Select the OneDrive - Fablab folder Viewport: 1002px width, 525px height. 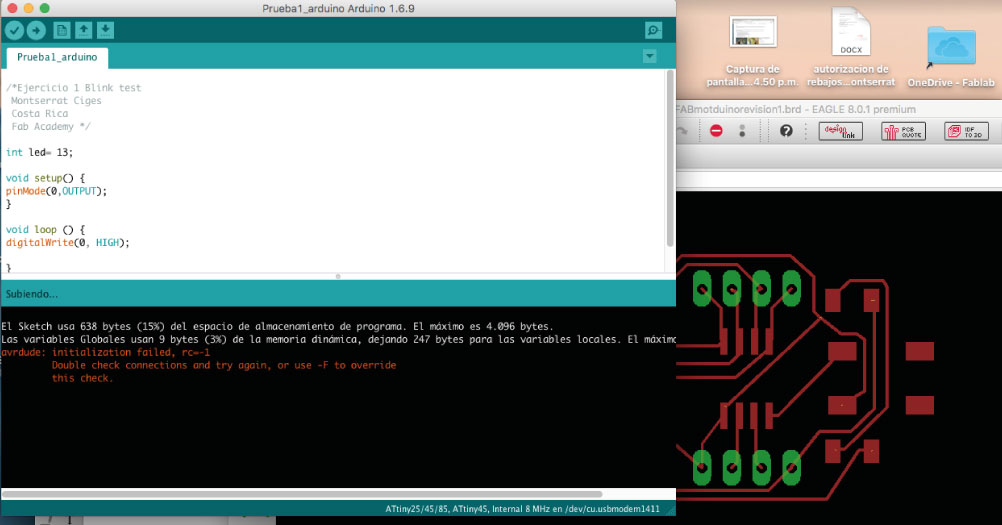pos(951,57)
